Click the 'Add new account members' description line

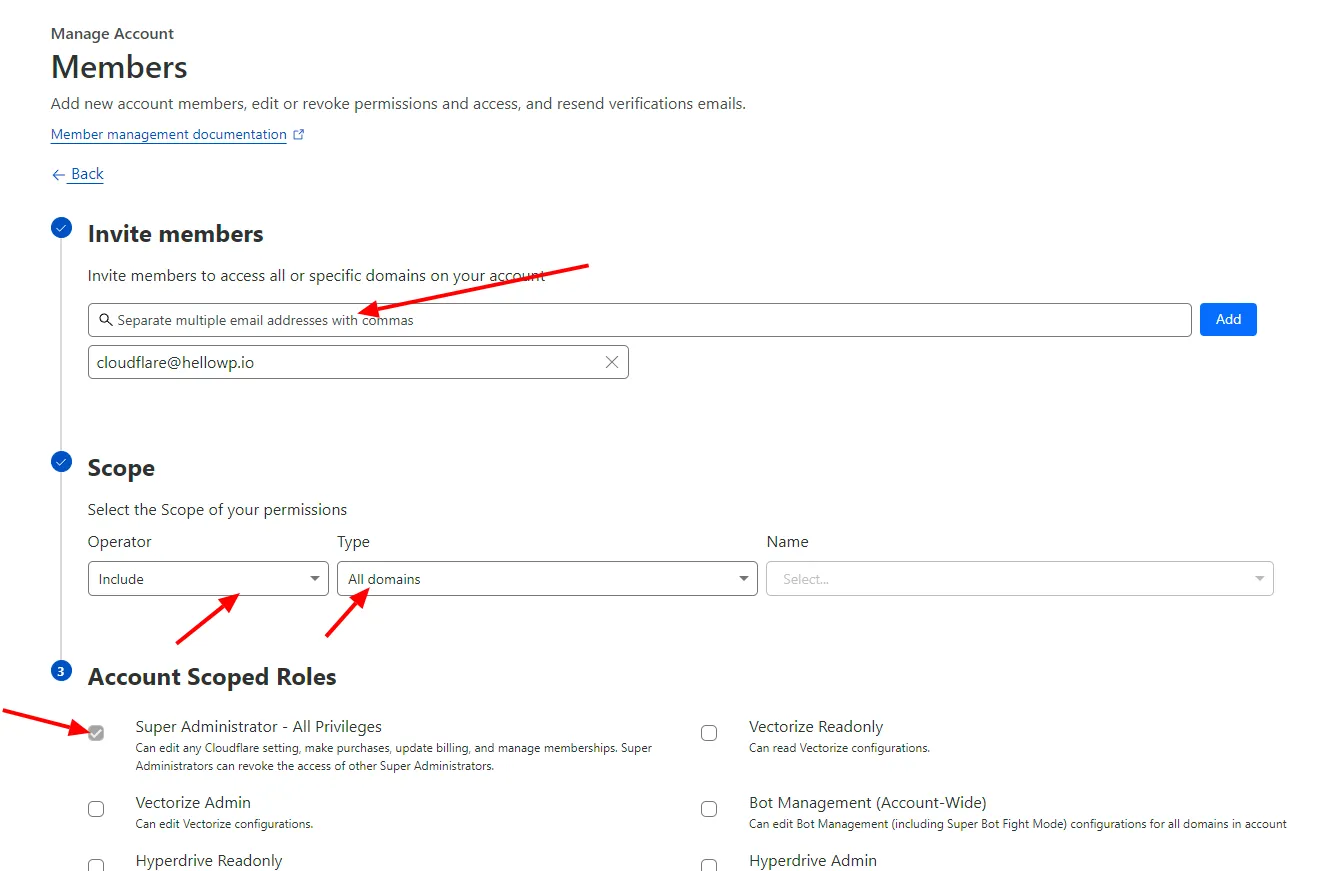point(398,104)
